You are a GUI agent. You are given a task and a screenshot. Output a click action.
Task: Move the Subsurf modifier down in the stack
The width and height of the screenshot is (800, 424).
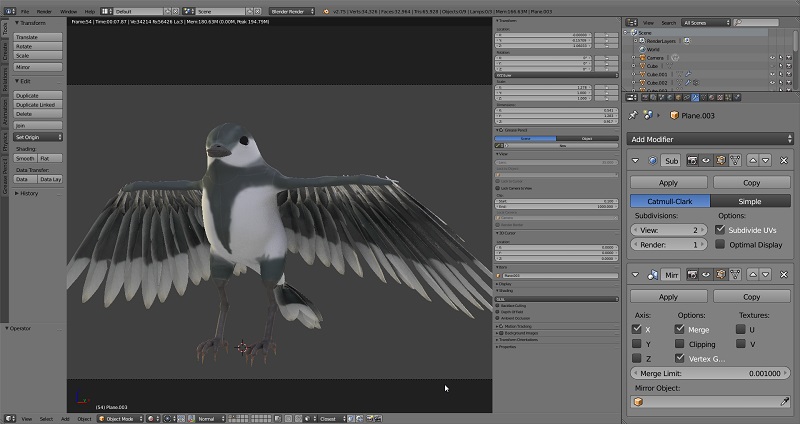pos(766,160)
